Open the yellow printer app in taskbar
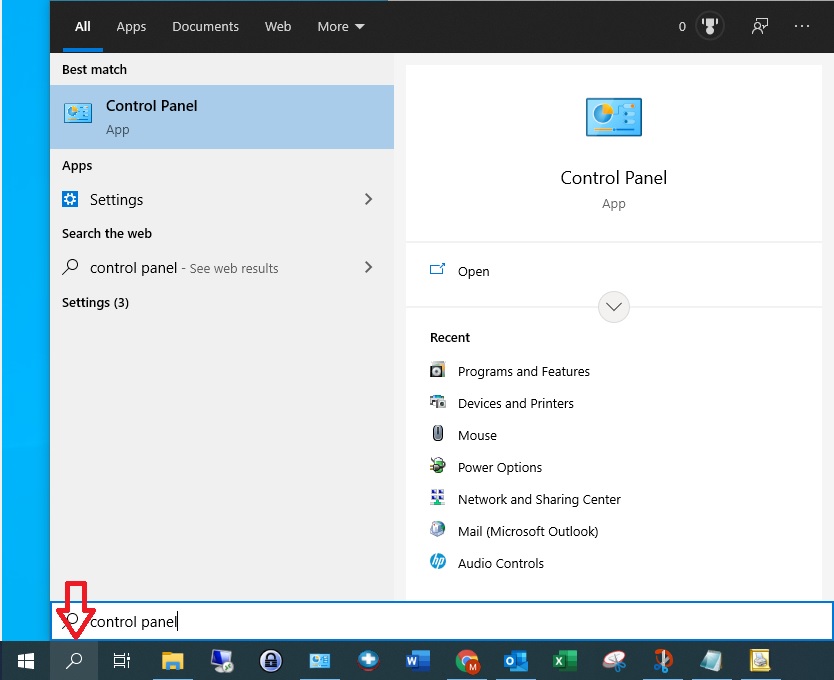 tap(760, 661)
